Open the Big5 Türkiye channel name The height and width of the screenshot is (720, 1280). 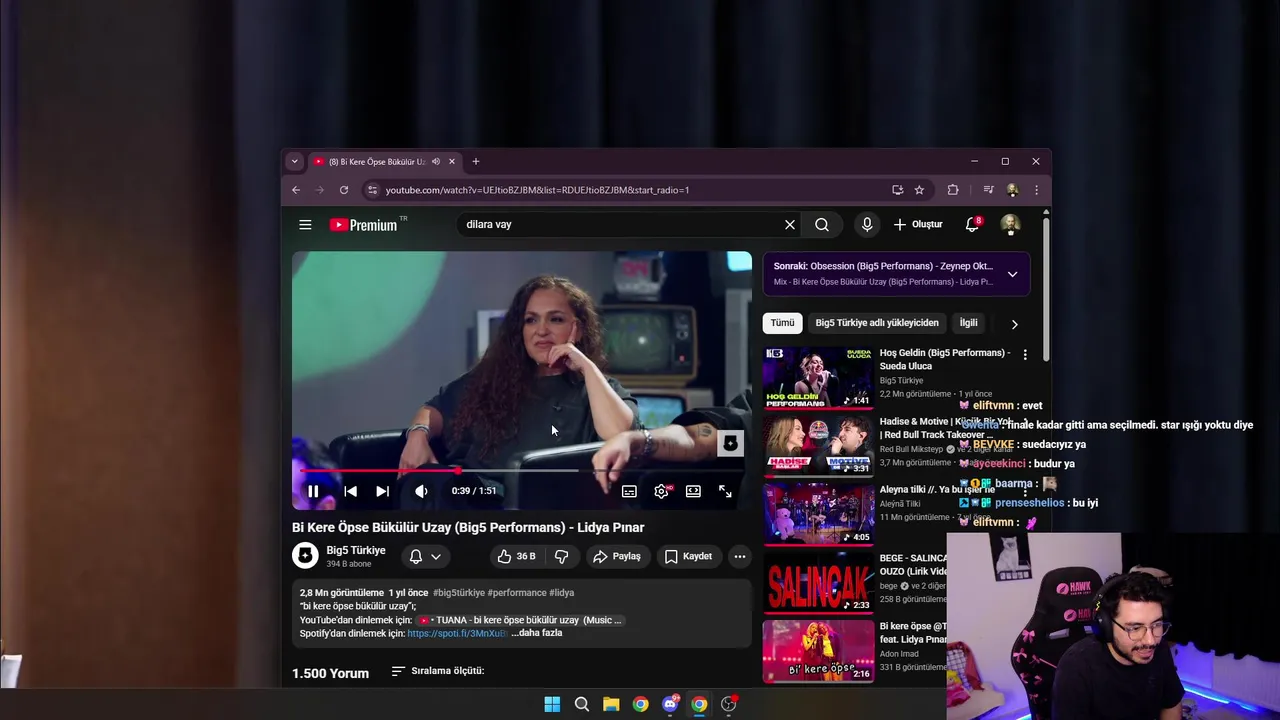356,551
